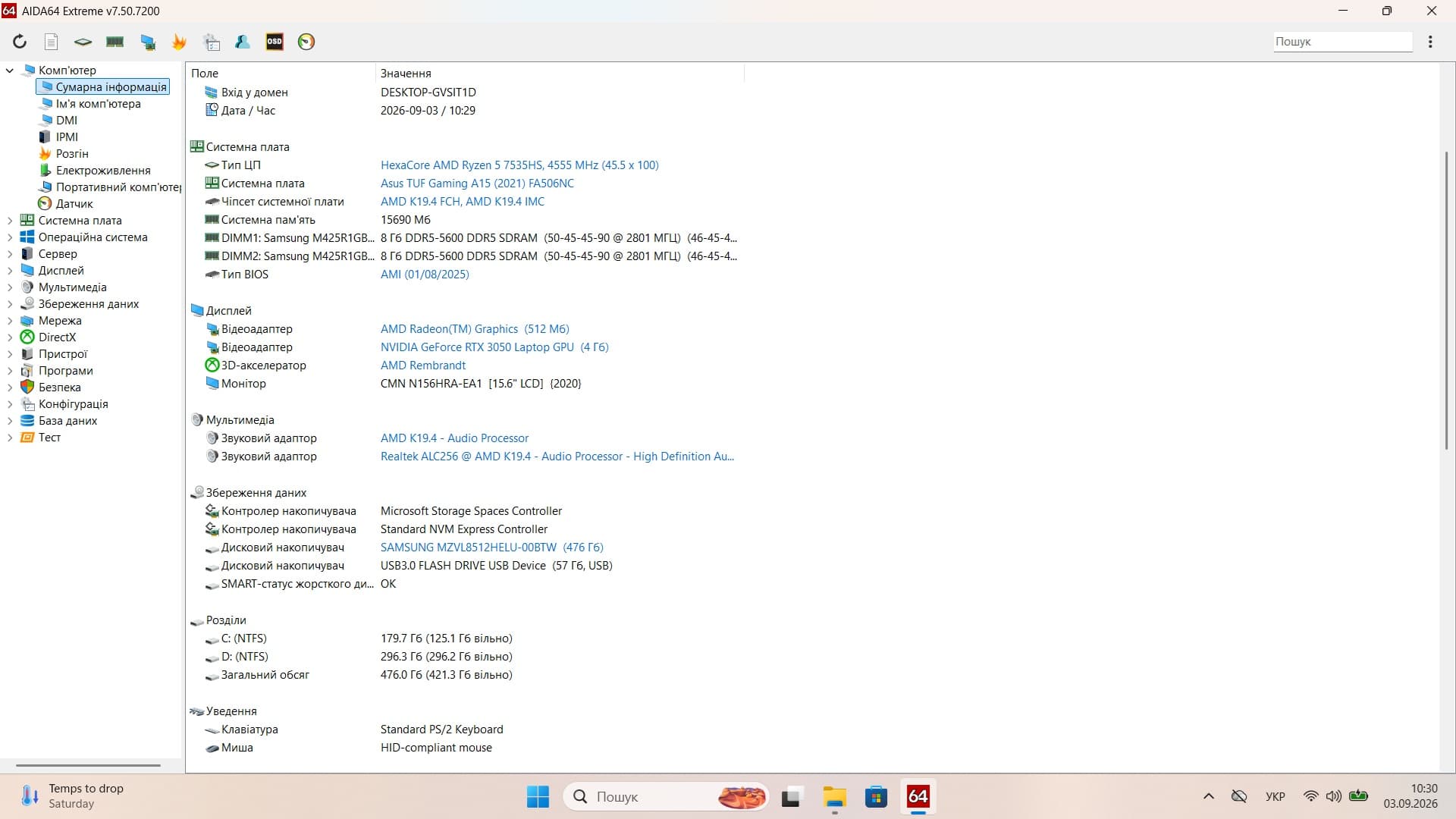This screenshot has width=1456, height=819.
Task: Open the Windows Start menu
Action: tap(538, 797)
